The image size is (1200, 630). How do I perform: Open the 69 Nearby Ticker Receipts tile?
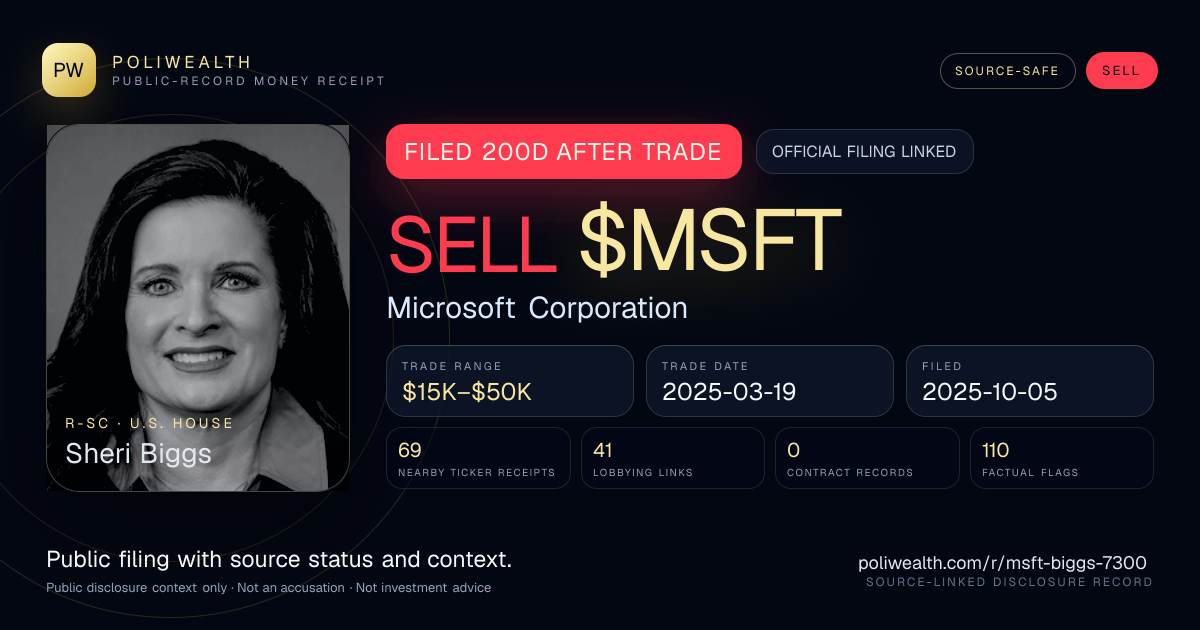pos(478,458)
